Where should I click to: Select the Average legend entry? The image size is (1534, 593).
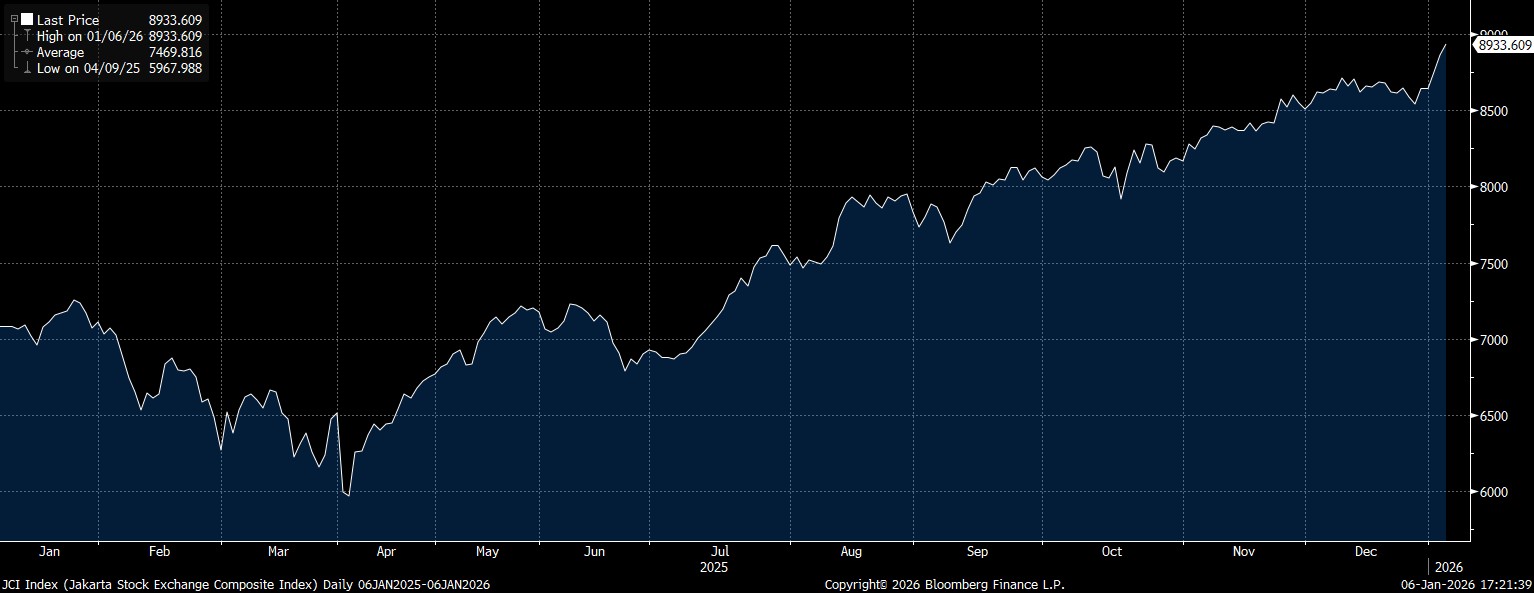click(60, 52)
